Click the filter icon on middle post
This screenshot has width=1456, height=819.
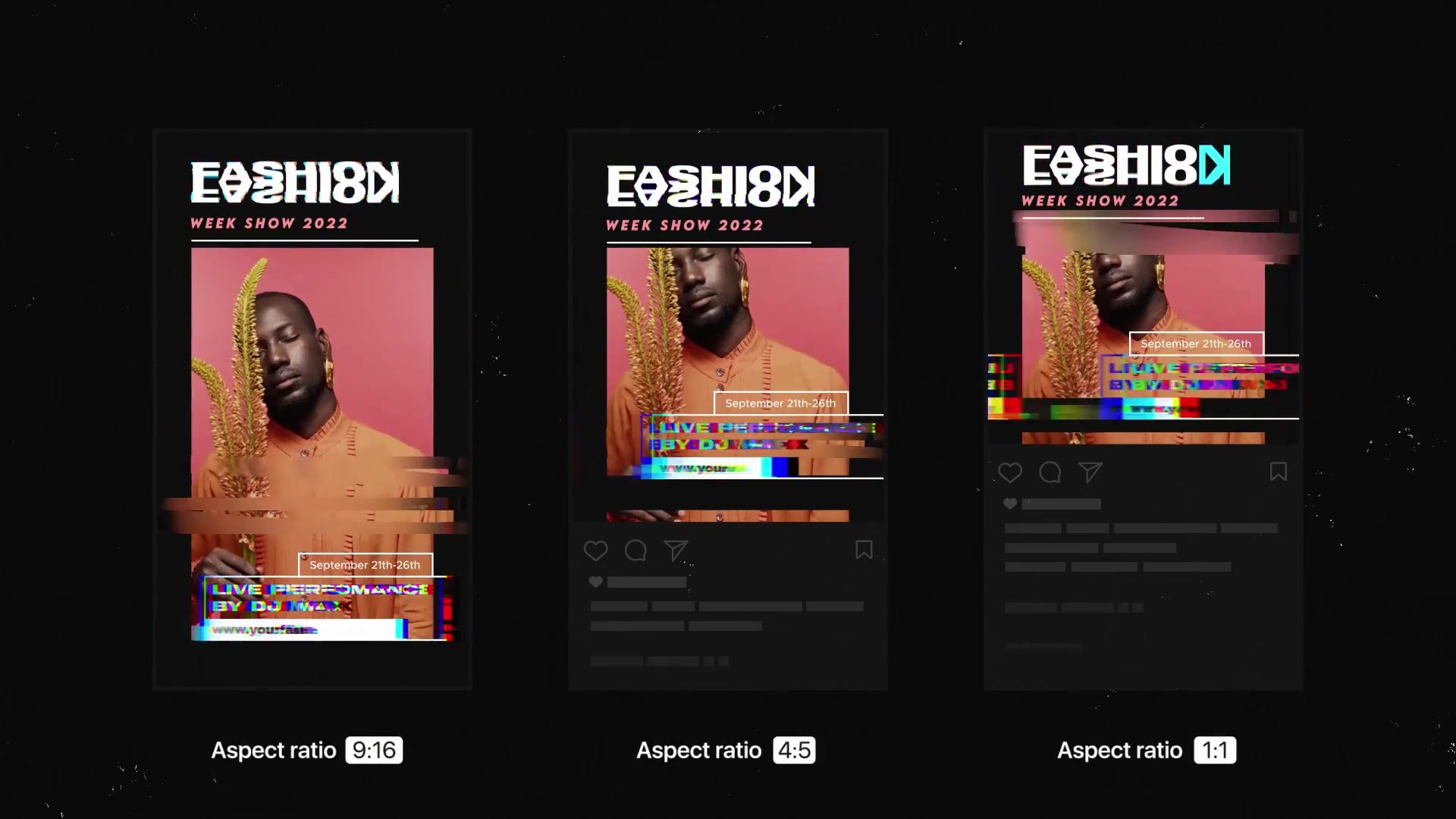click(x=675, y=550)
